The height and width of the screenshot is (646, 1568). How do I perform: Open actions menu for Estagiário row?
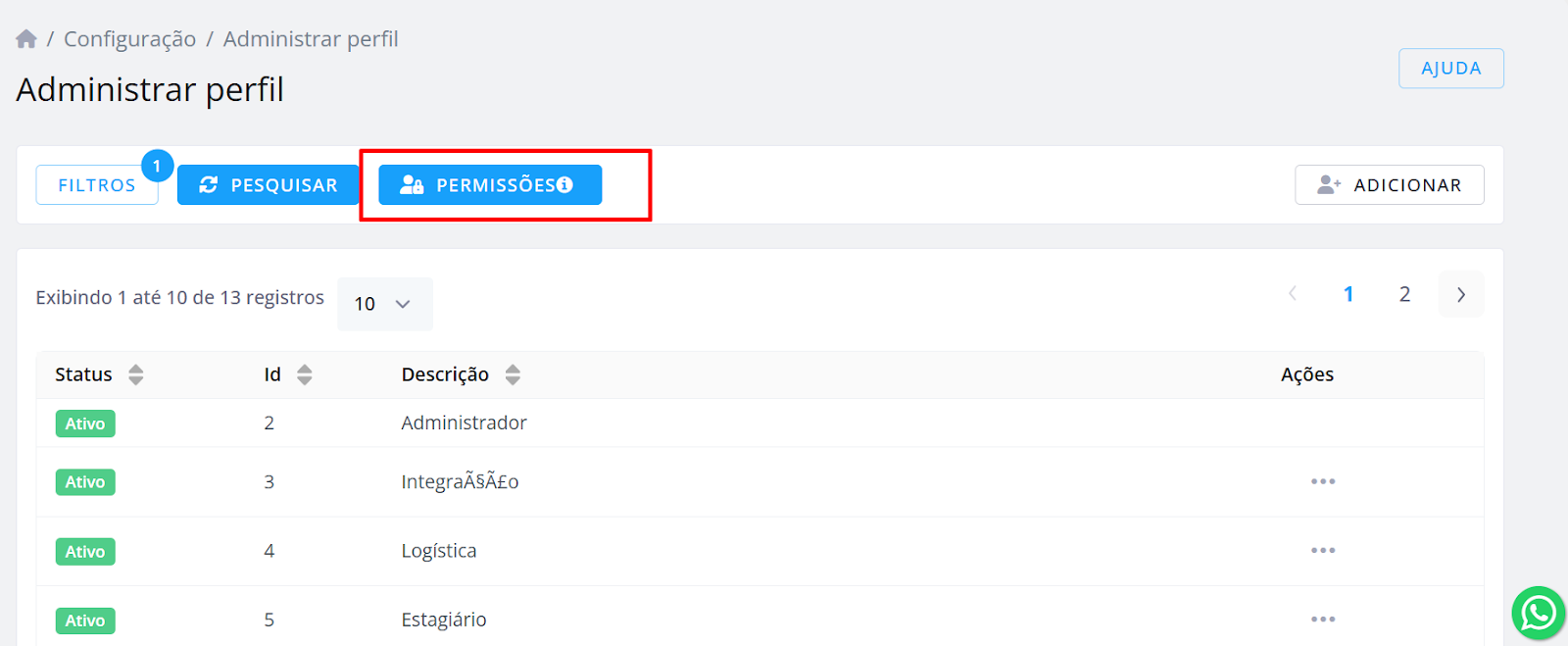tap(1323, 620)
